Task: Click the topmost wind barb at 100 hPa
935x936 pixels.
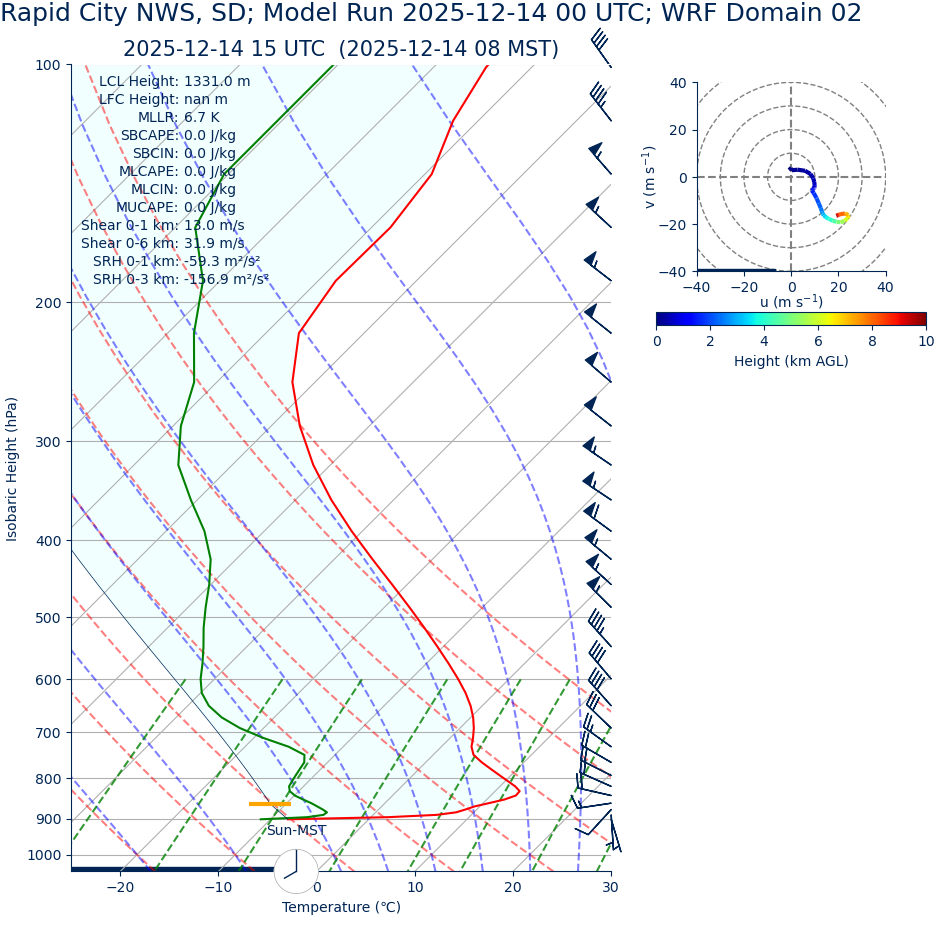Action: 600,42
